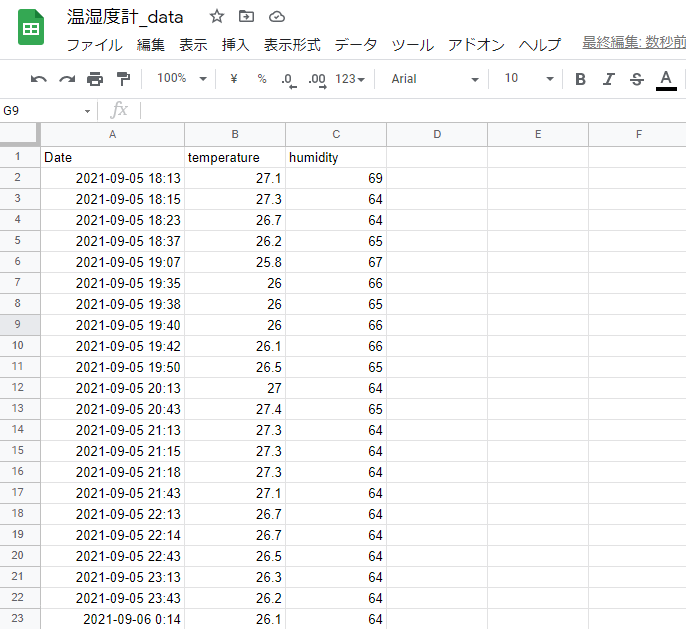Print the spreadsheet with printer icon
Viewport: 686px width, 629px height.
click(95, 79)
